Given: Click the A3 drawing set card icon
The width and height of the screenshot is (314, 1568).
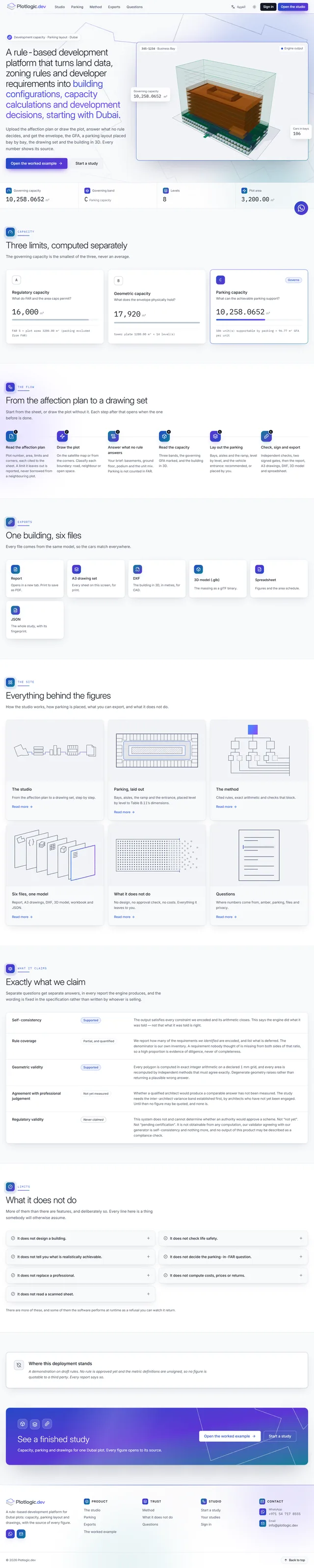Looking at the screenshot, I should click(76, 569).
